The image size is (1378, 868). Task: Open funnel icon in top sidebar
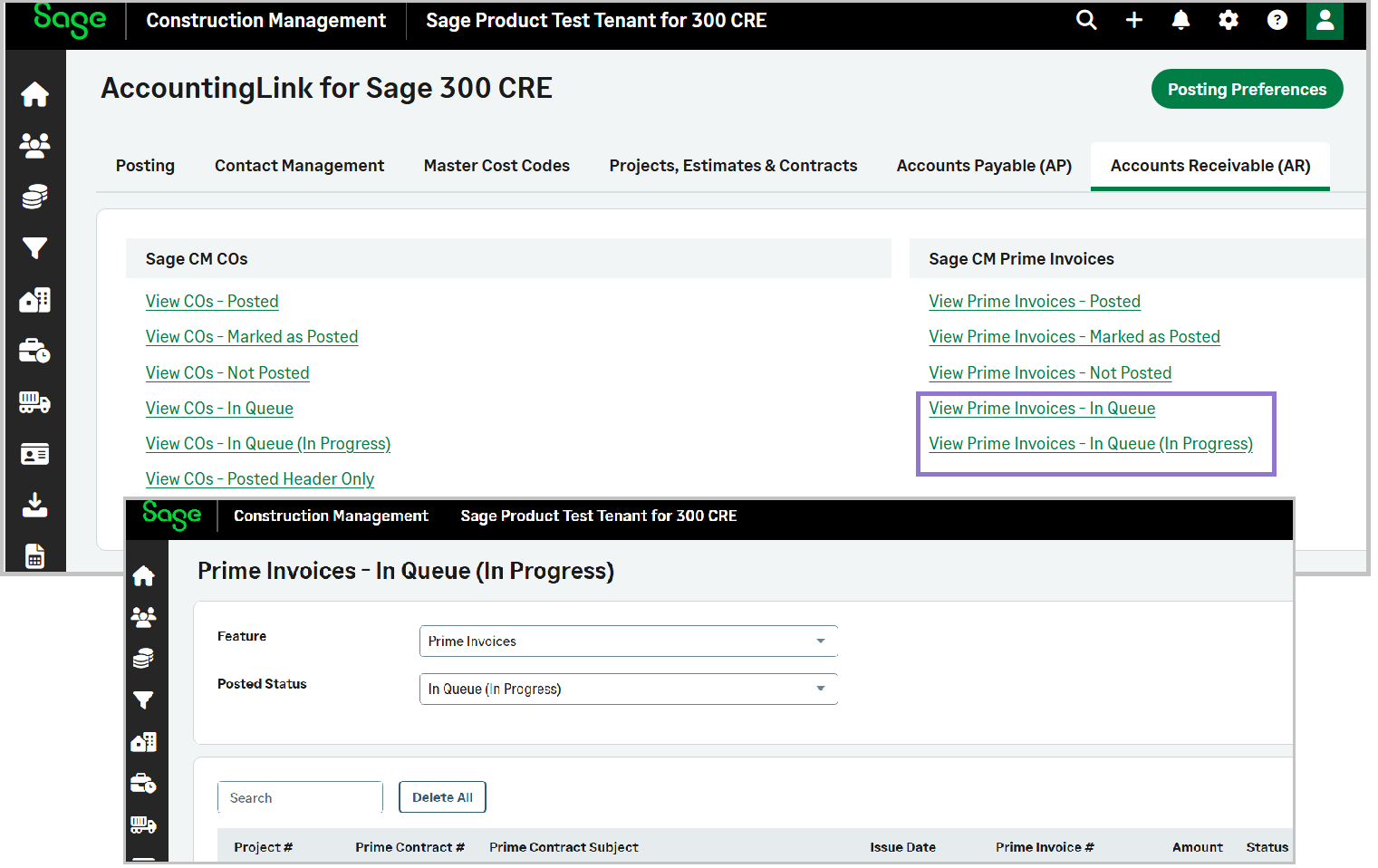[35, 248]
